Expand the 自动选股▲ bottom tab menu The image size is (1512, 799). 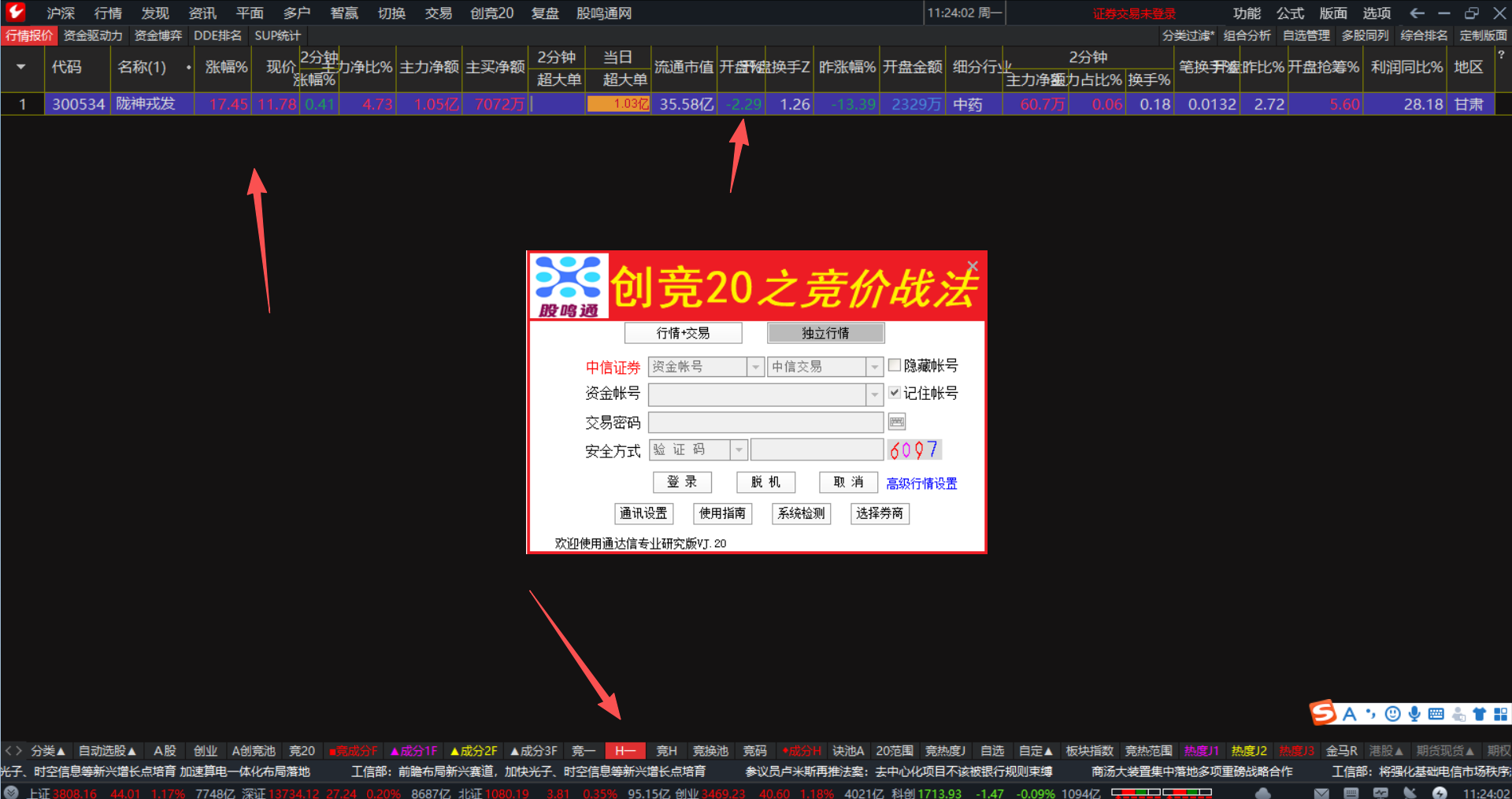107,751
